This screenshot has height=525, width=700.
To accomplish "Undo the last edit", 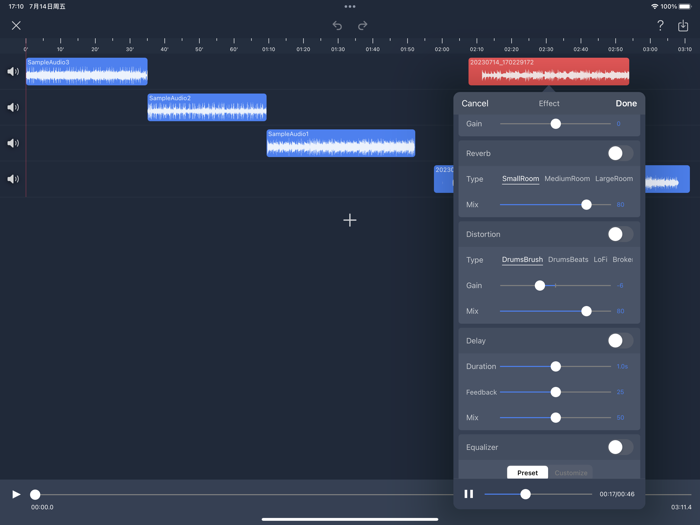I will click(x=337, y=25).
